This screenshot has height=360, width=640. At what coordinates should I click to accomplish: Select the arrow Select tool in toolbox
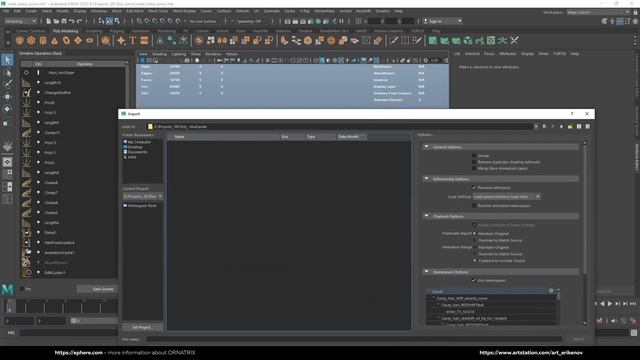click(x=7, y=60)
